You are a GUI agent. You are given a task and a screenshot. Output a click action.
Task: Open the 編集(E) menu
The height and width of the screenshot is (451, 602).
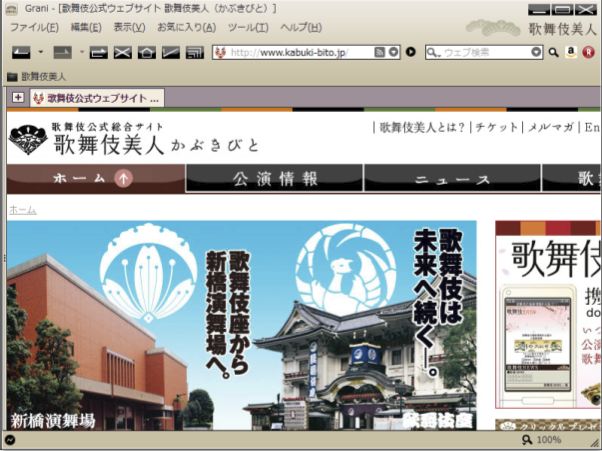click(86, 28)
